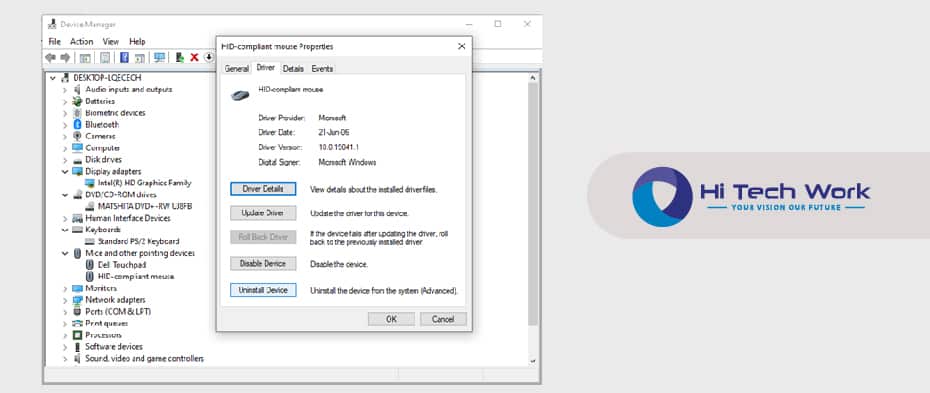The image size is (930, 393).
Task: Click the down-arrow Disable device toolbar icon
Action: pos(209,57)
